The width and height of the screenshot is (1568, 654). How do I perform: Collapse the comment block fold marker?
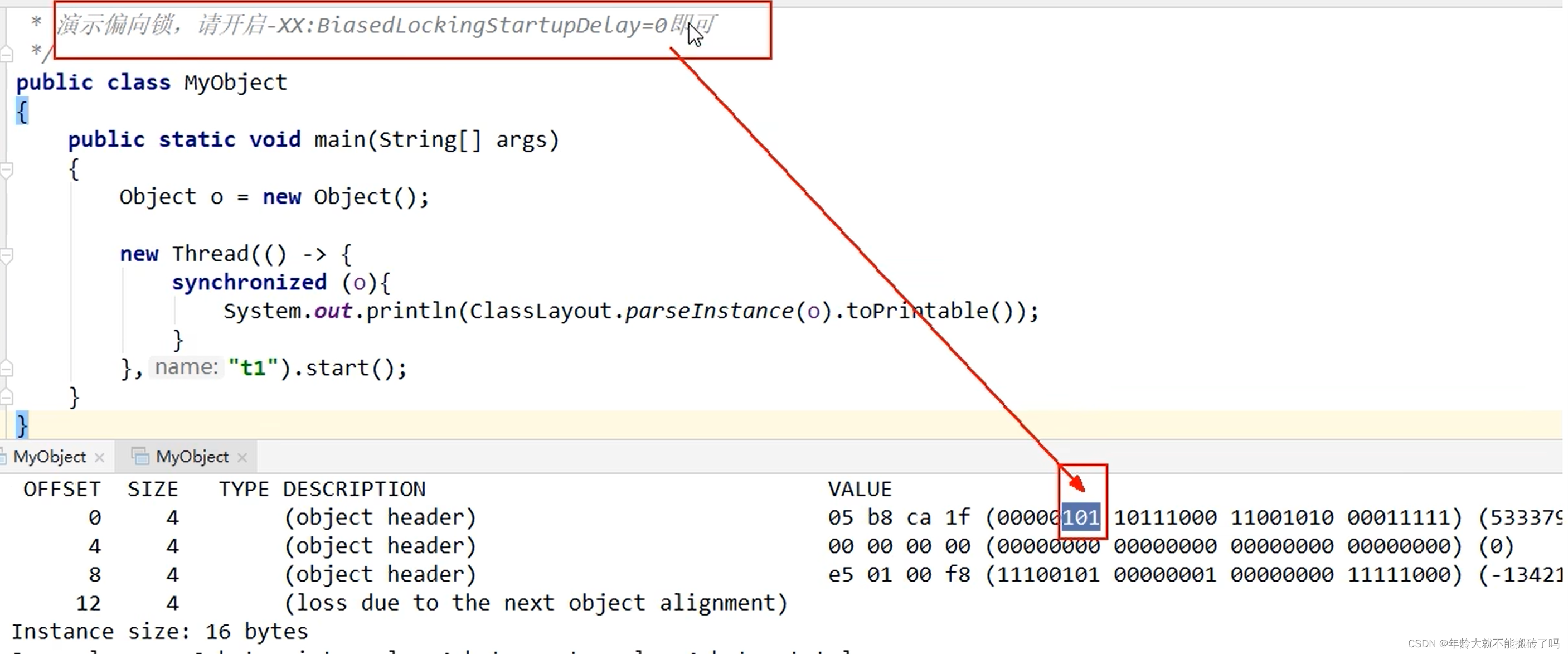pyautogui.click(x=7, y=54)
